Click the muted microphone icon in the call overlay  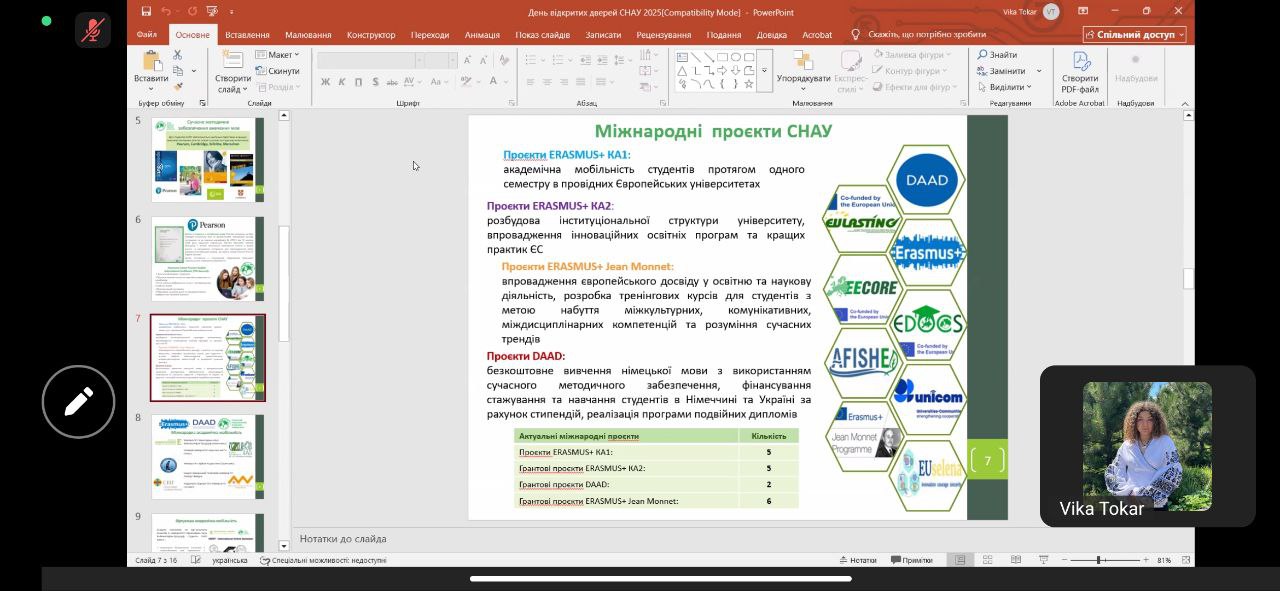click(x=93, y=30)
